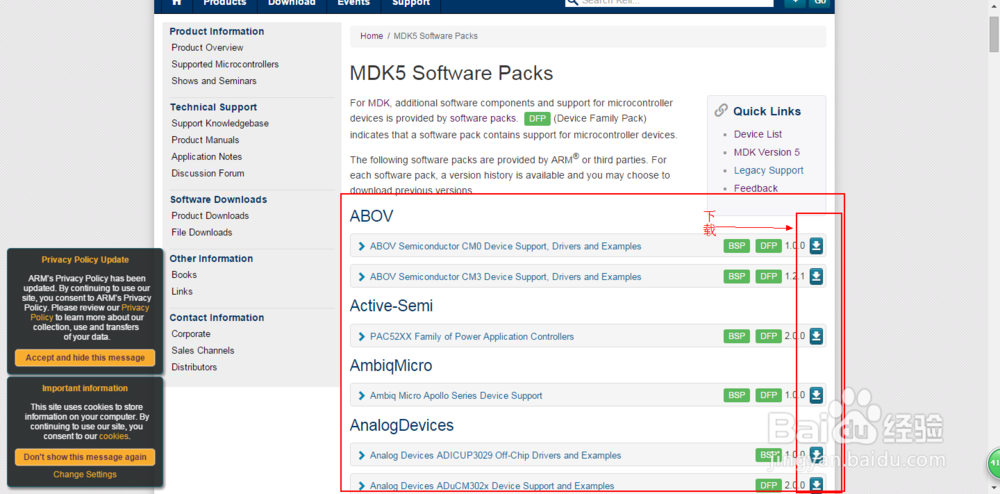Click the Go search button
Image resolution: width=1000 pixels, height=494 pixels.
[x=820, y=3]
